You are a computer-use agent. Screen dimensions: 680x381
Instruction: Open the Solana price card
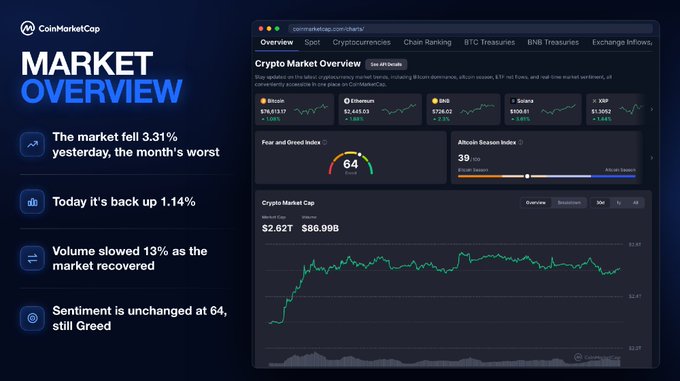(x=543, y=109)
